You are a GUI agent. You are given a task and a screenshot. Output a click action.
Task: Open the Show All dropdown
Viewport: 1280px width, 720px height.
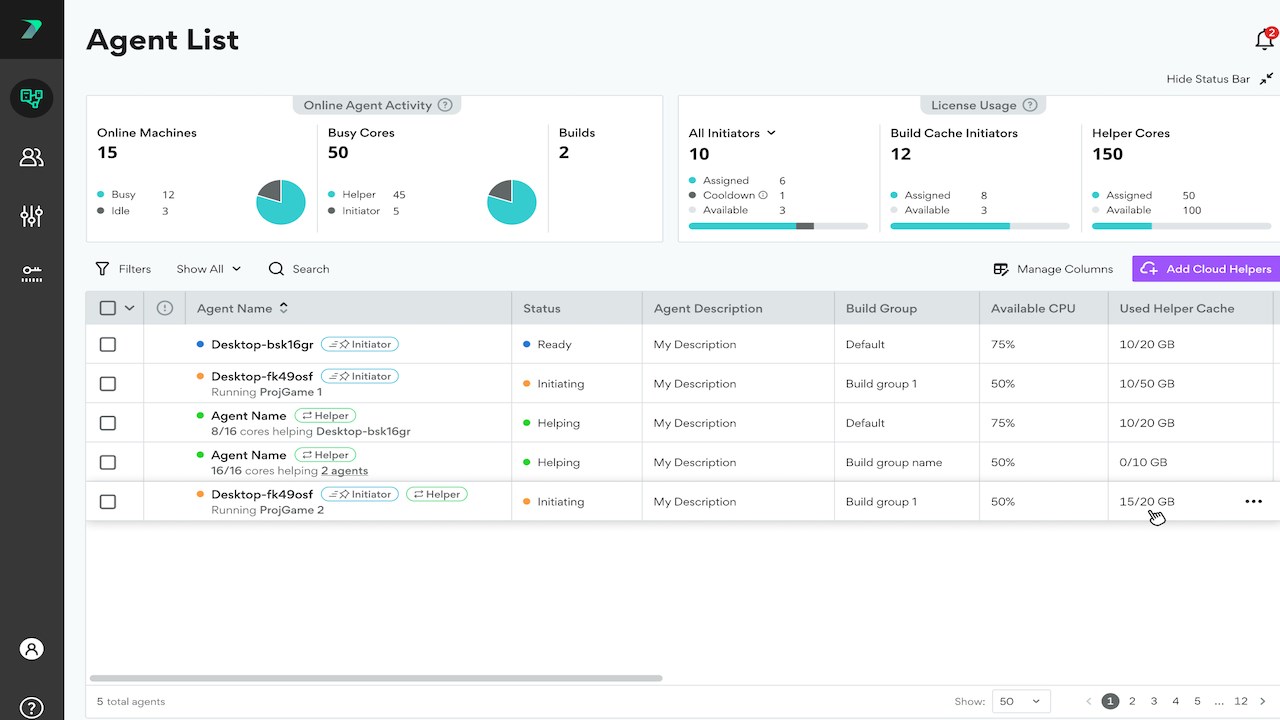209,269
